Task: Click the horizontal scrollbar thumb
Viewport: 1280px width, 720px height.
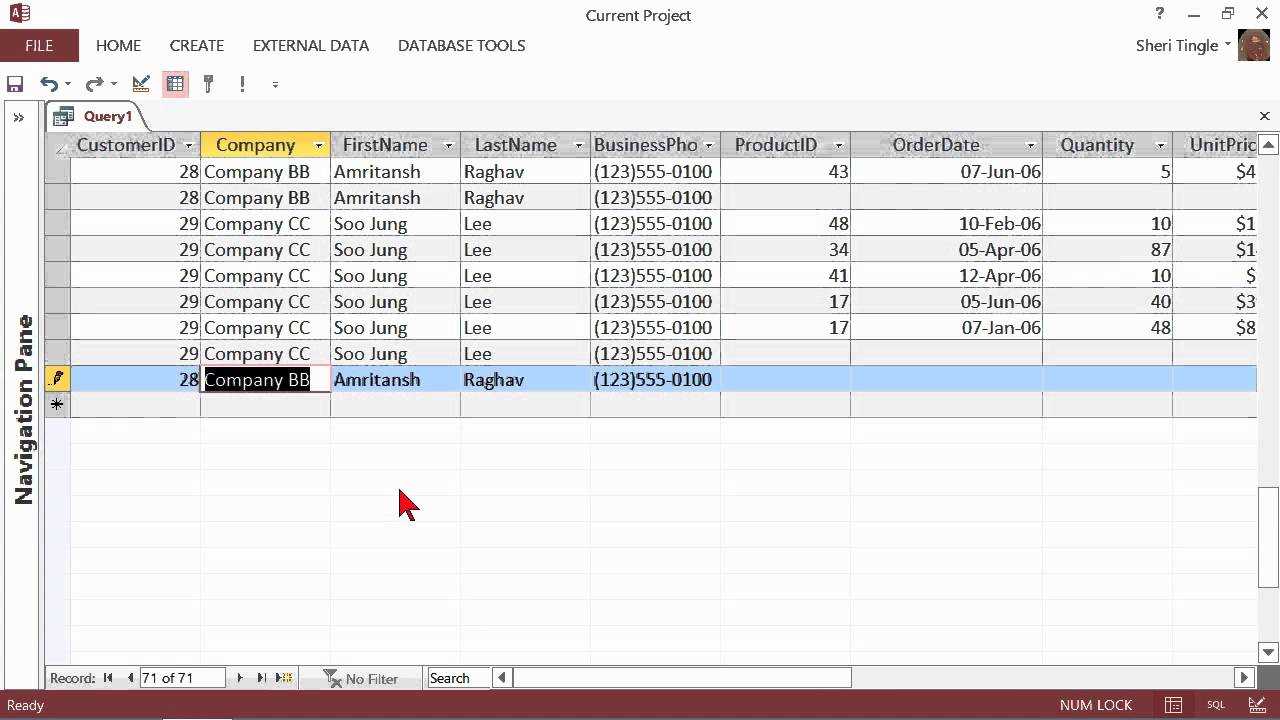Action: (682, 678)
